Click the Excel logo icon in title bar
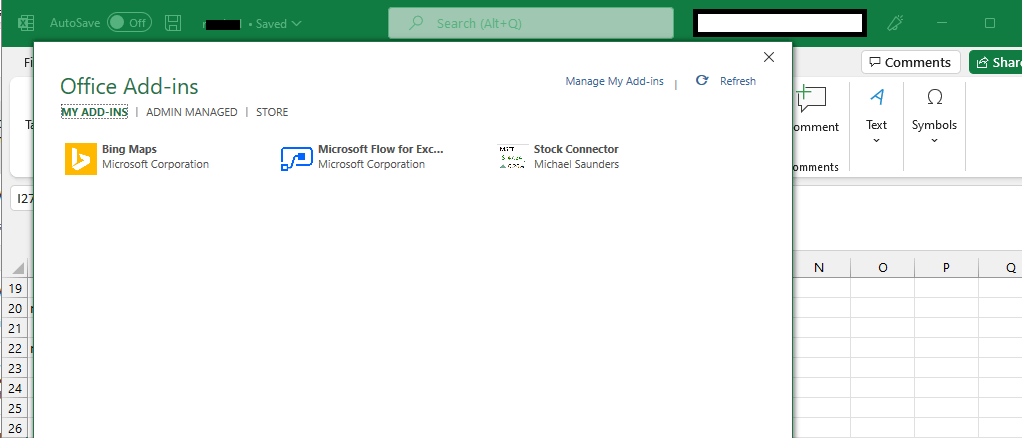1022x438 pixels. 26,23
